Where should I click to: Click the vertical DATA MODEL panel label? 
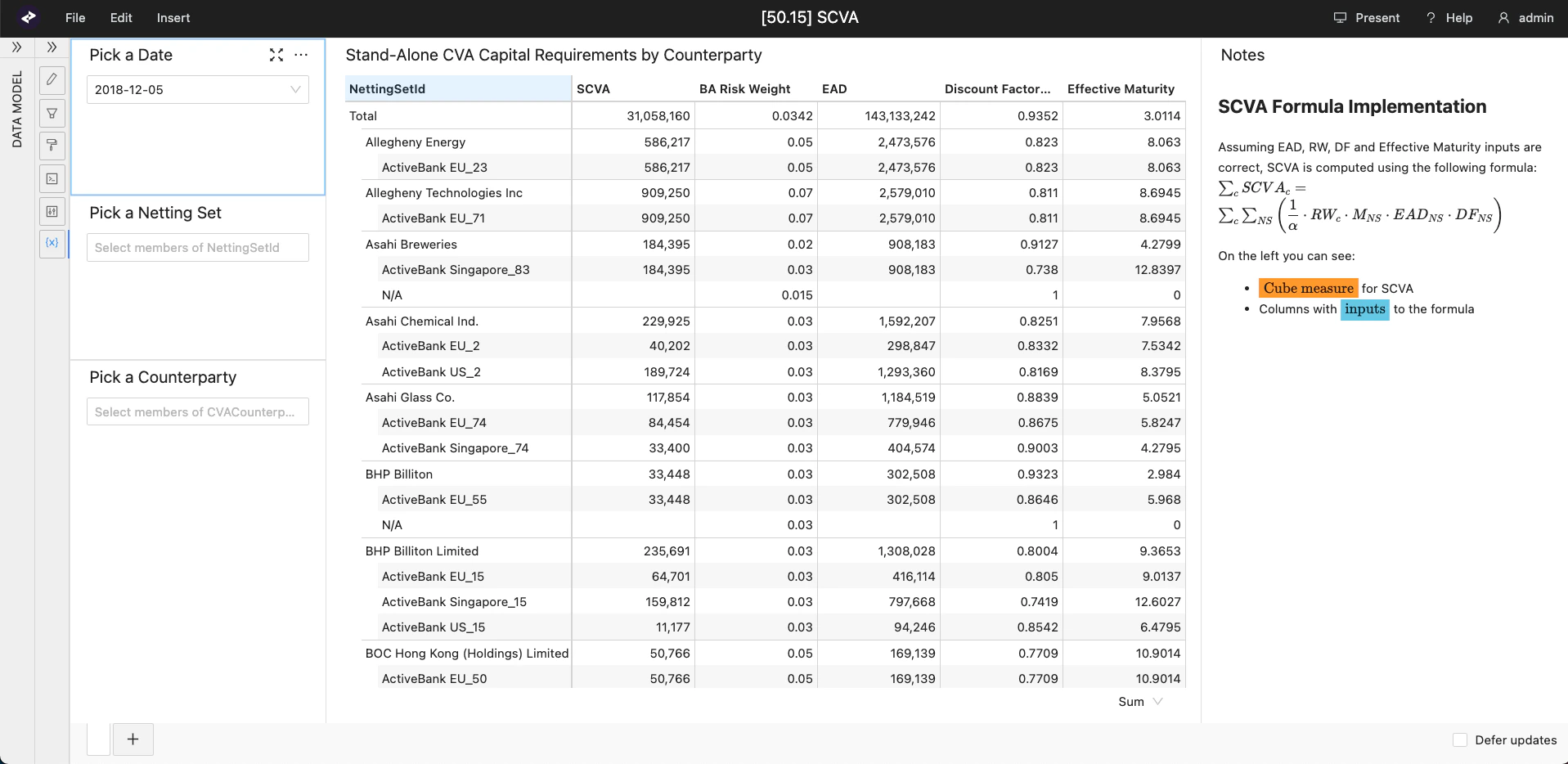(x=16, y=110)
